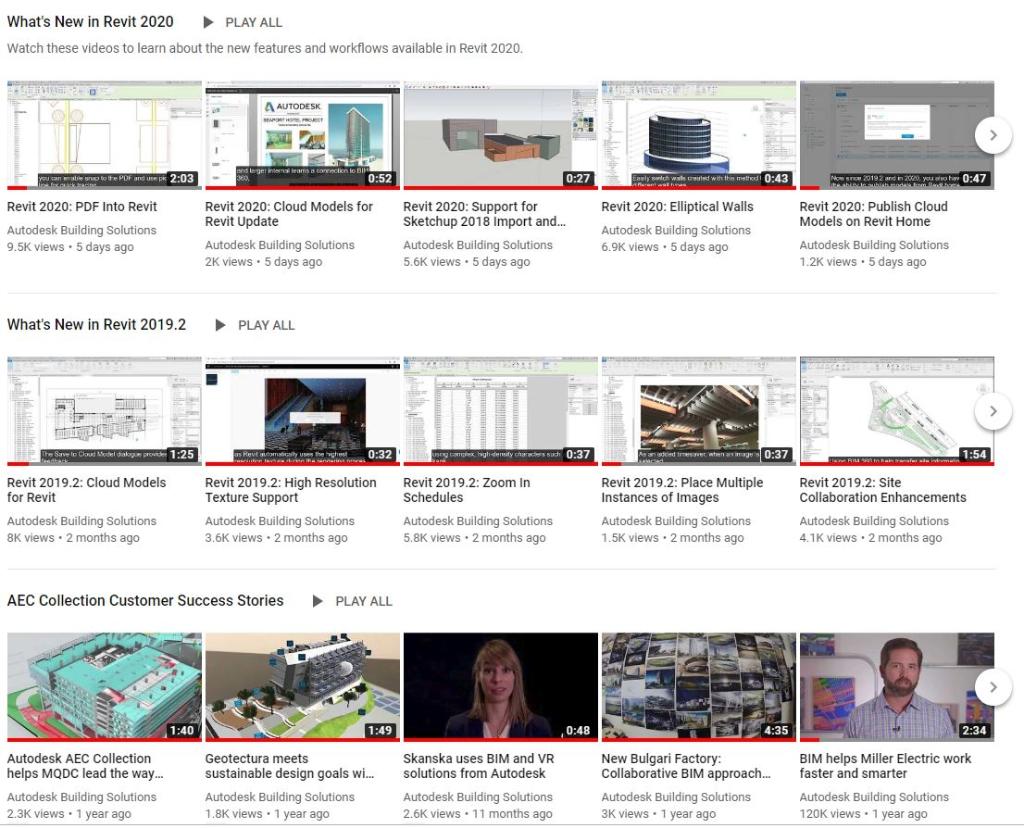Viewport: 1024px width, 828px height.
Task: Click title Geotectura meets sustainable design goals
Action: click(289, 765)
